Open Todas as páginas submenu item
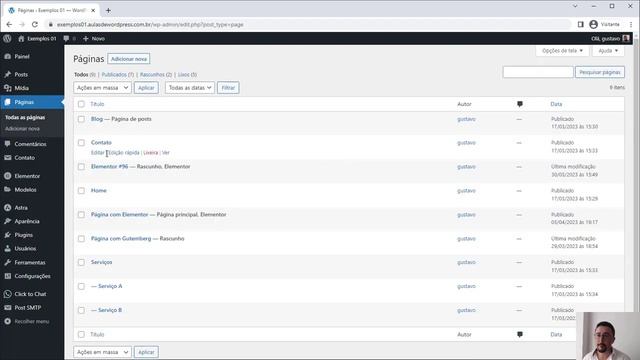 (x=25, y=118)
